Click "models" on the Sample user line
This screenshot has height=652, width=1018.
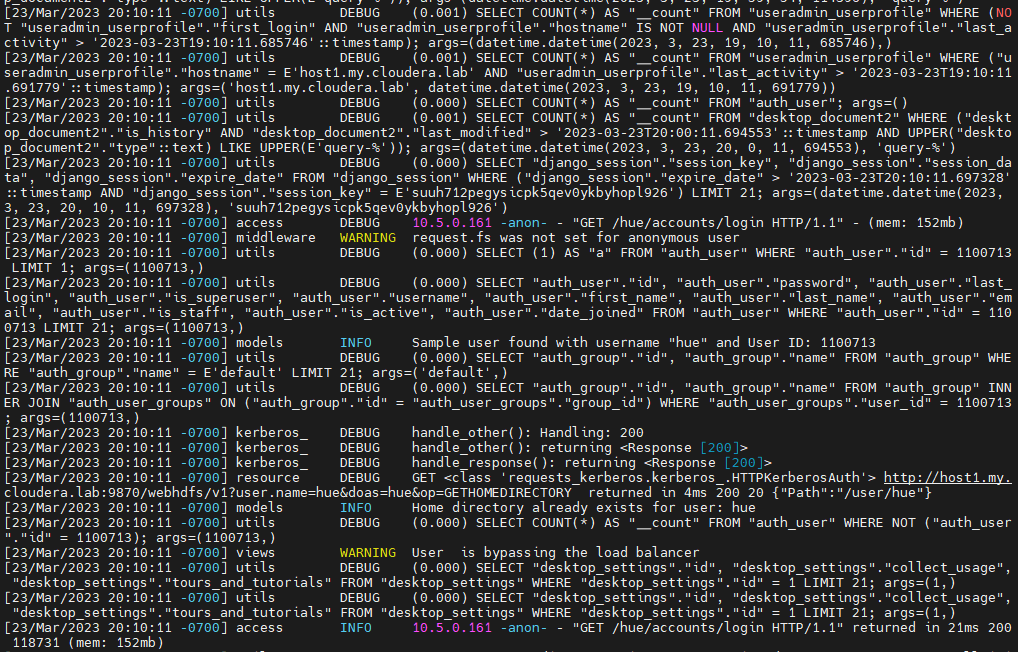pos(259,342)
